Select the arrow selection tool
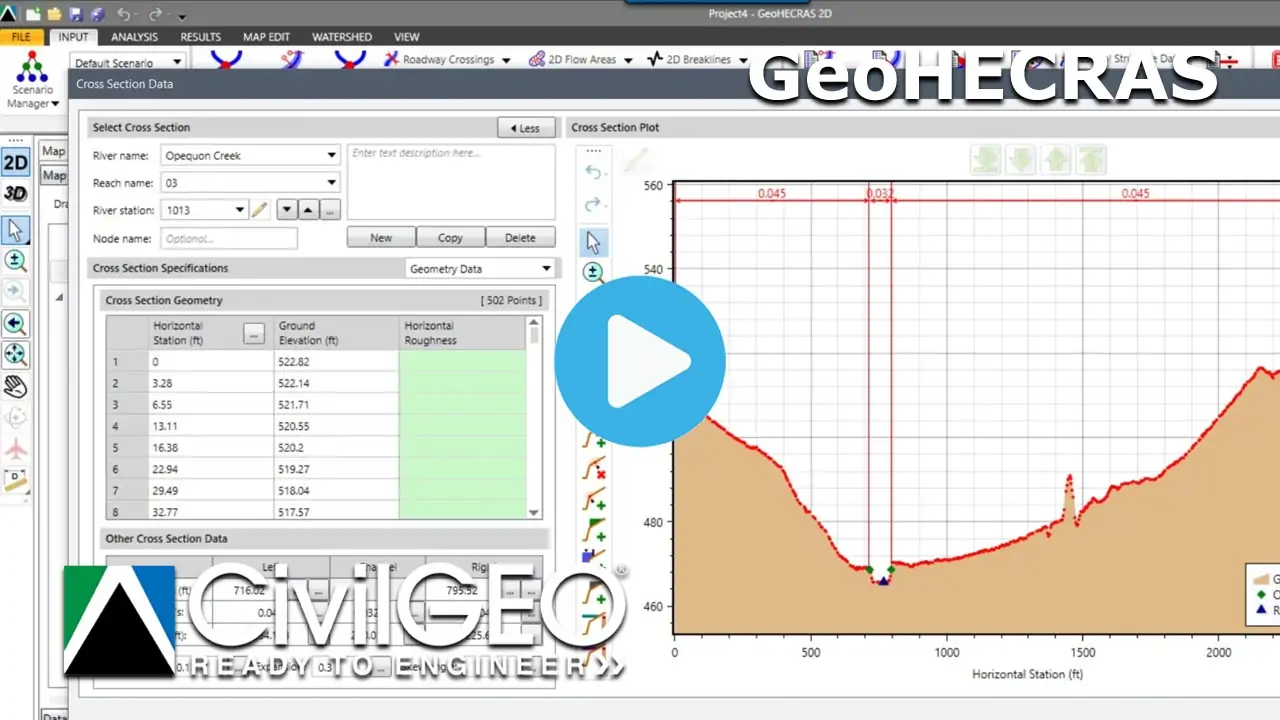The height and width of the screenshot is (720, 1280). [x=15, y=231]
